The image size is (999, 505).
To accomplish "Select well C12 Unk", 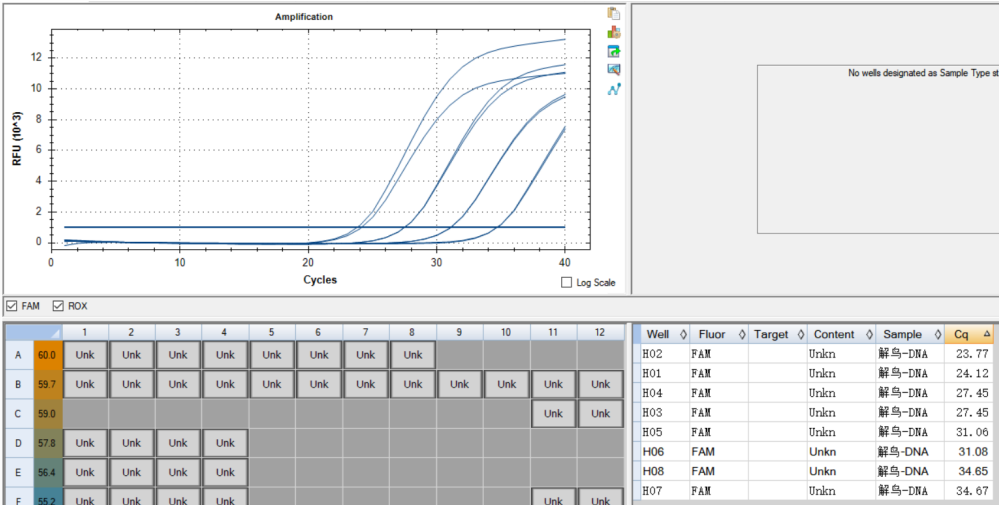I will pos(600,413).
